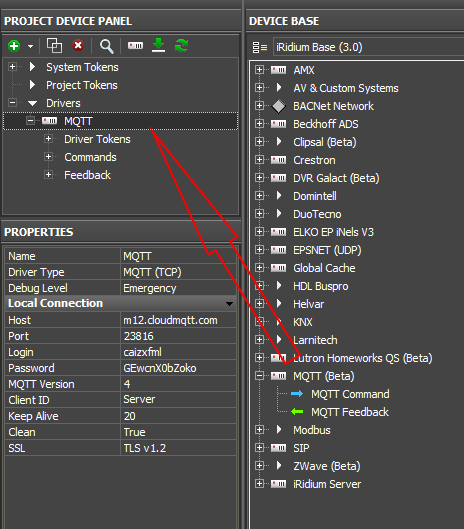Click the Global Cache device icon

[278, 268]
